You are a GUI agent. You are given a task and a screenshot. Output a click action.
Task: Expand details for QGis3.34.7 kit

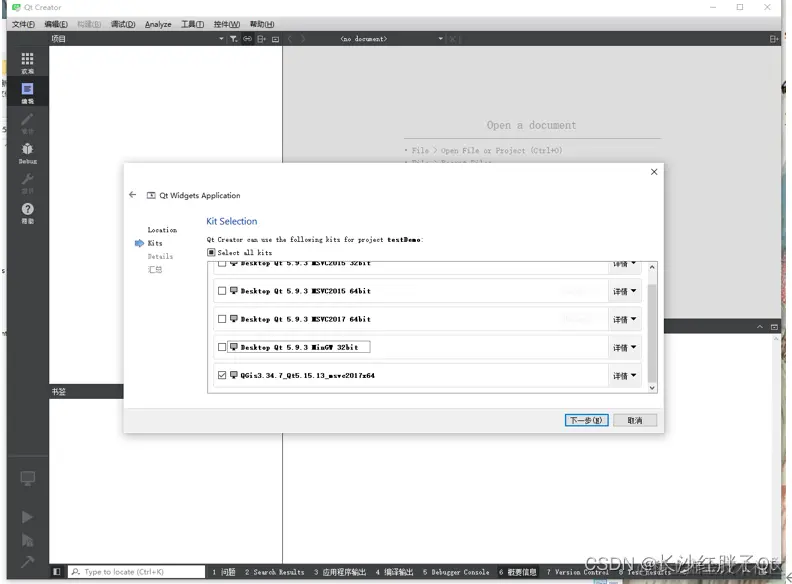coord(625,375)
